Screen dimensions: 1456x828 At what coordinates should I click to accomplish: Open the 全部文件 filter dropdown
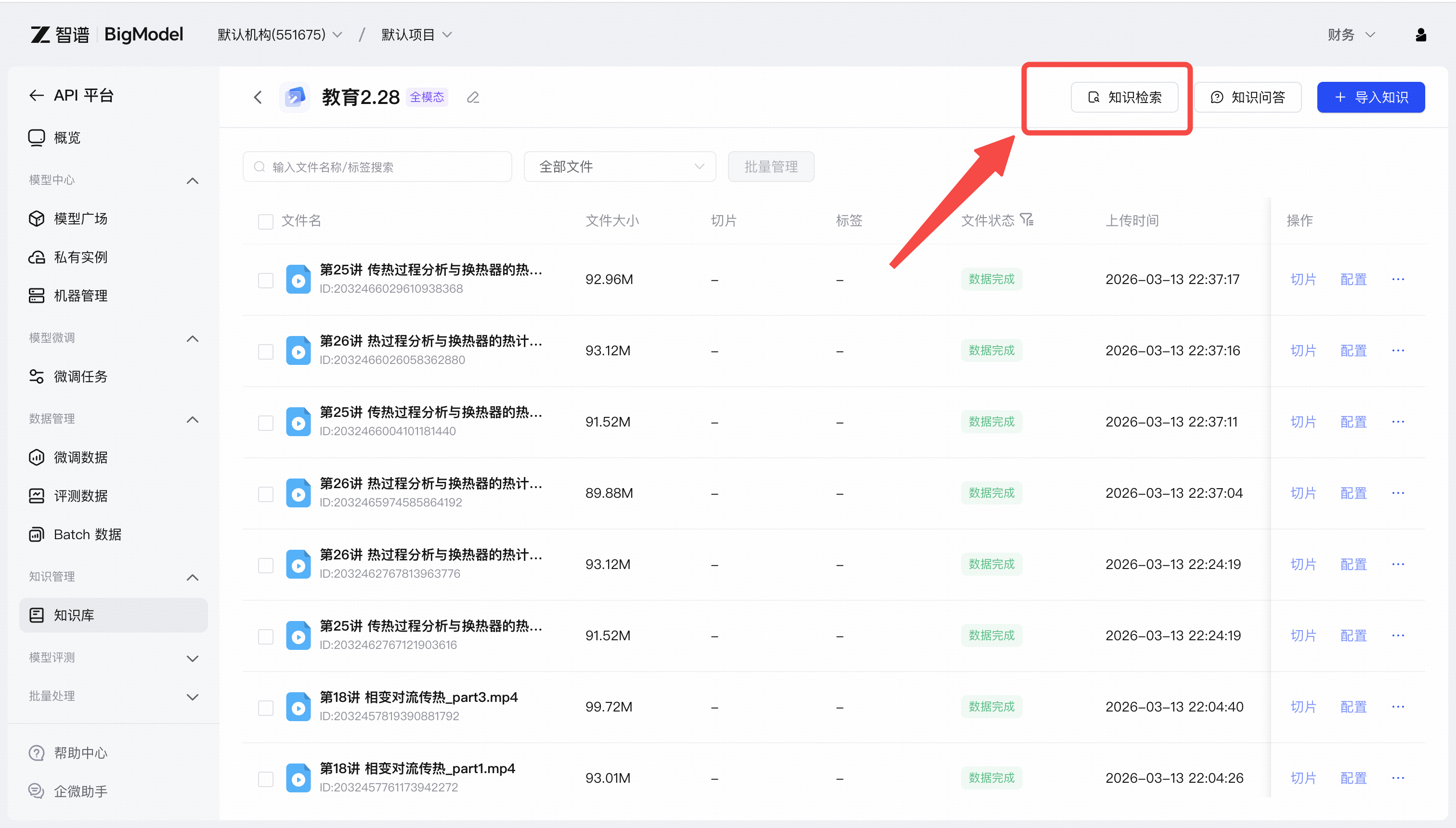tap(619, 167)
